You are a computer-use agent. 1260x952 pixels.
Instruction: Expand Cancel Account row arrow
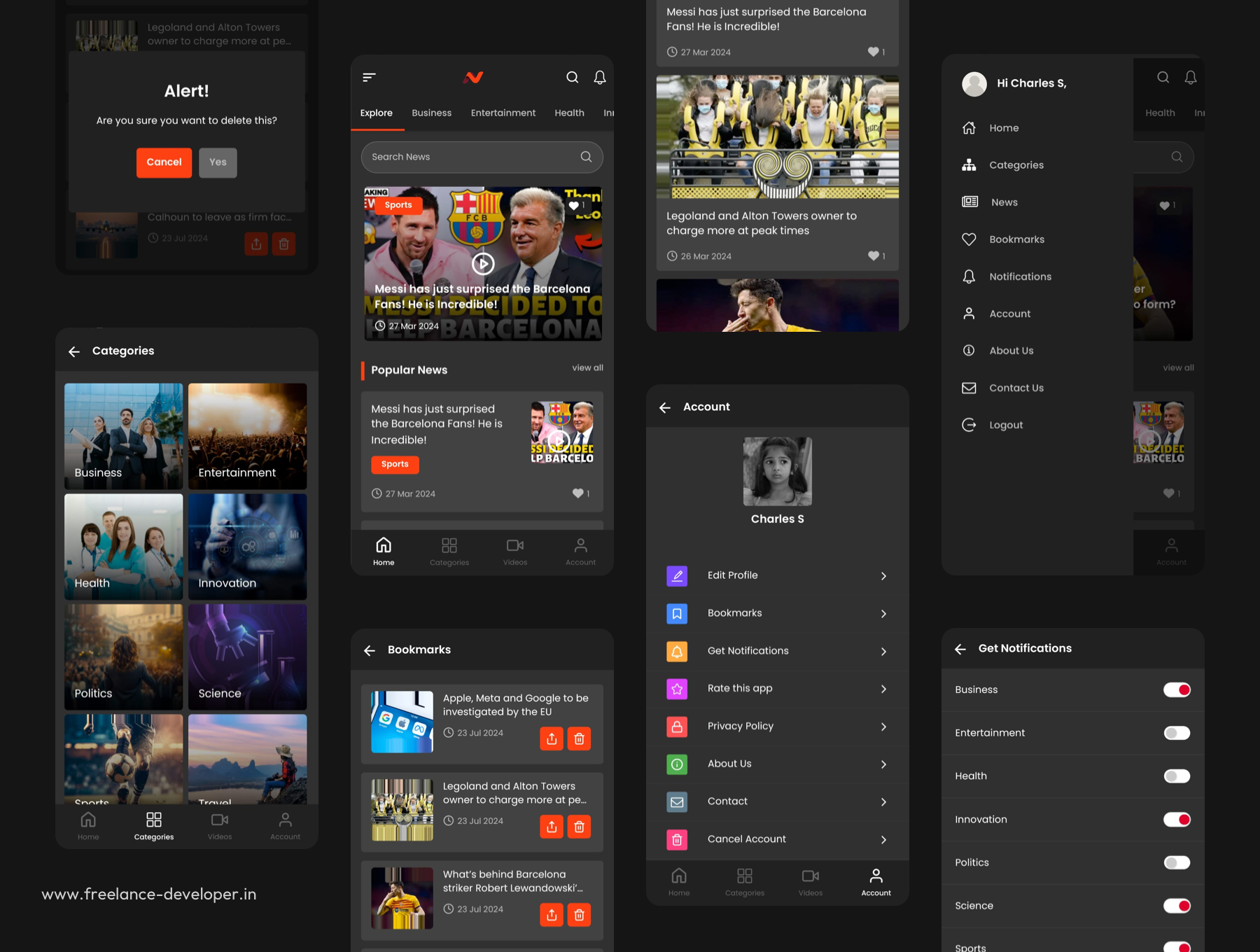(x=883, y=839)
